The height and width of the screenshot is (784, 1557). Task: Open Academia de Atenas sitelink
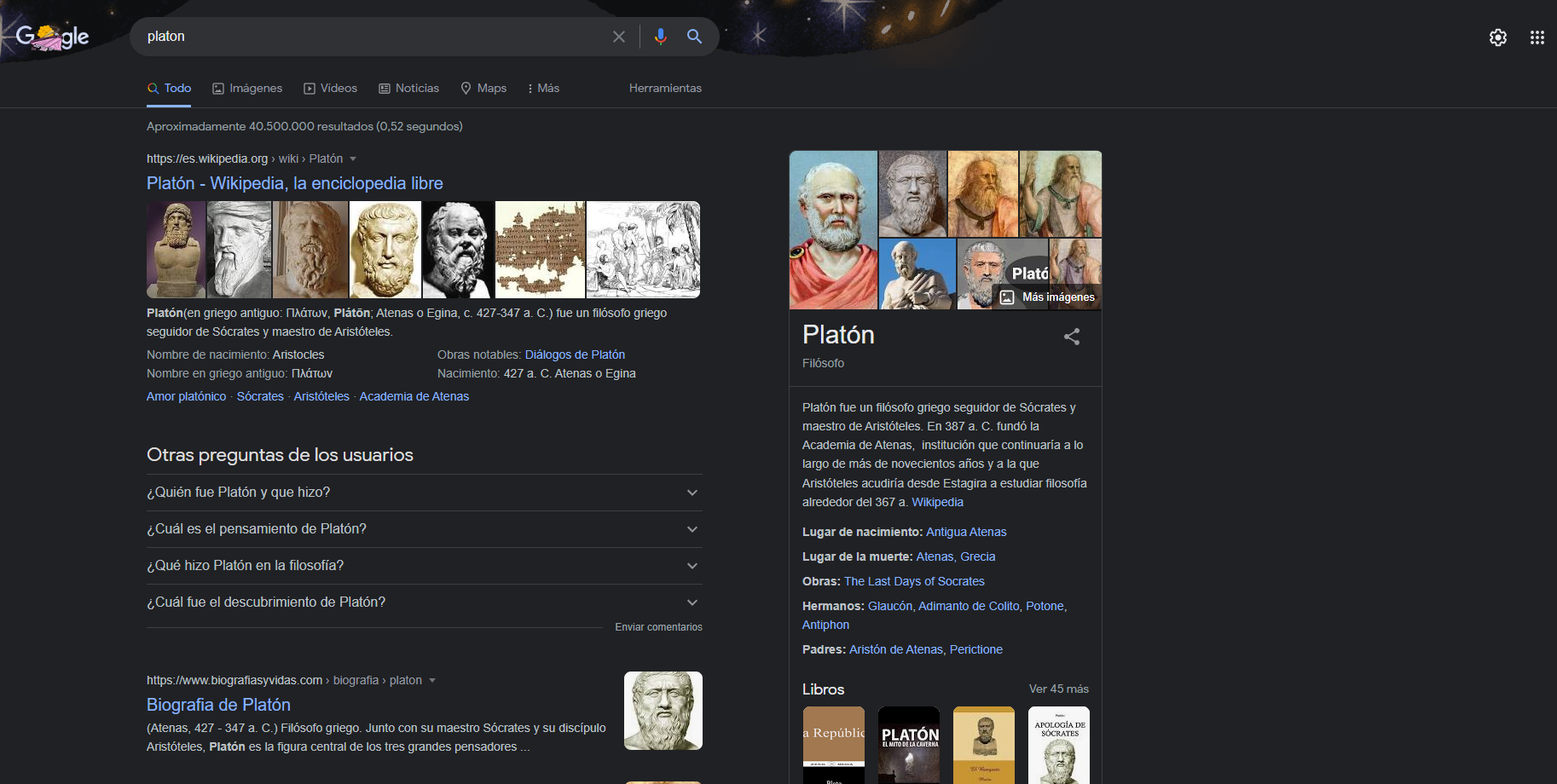coord(414,396)
